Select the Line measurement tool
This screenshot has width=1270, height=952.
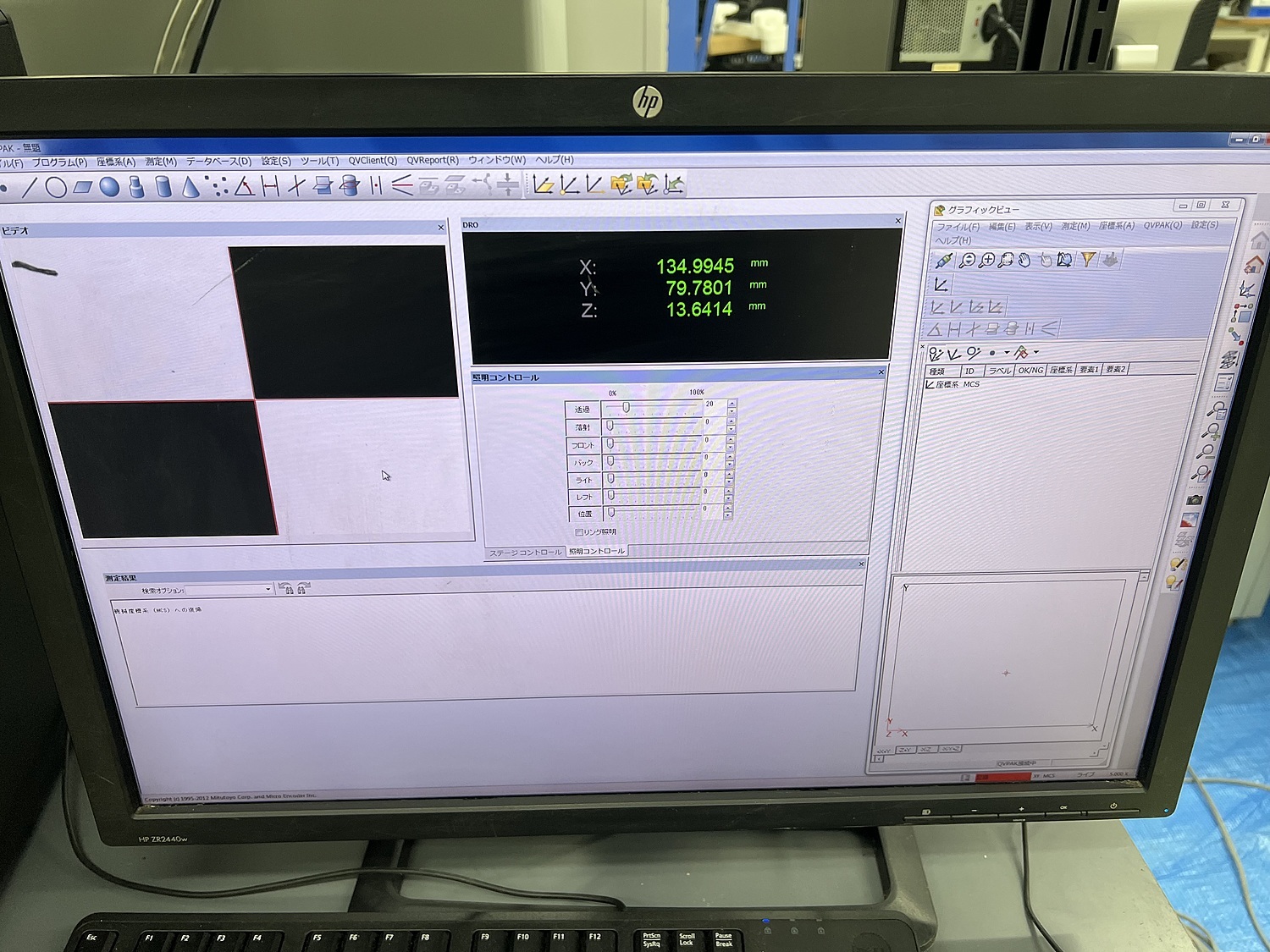[x=30, y=187]
